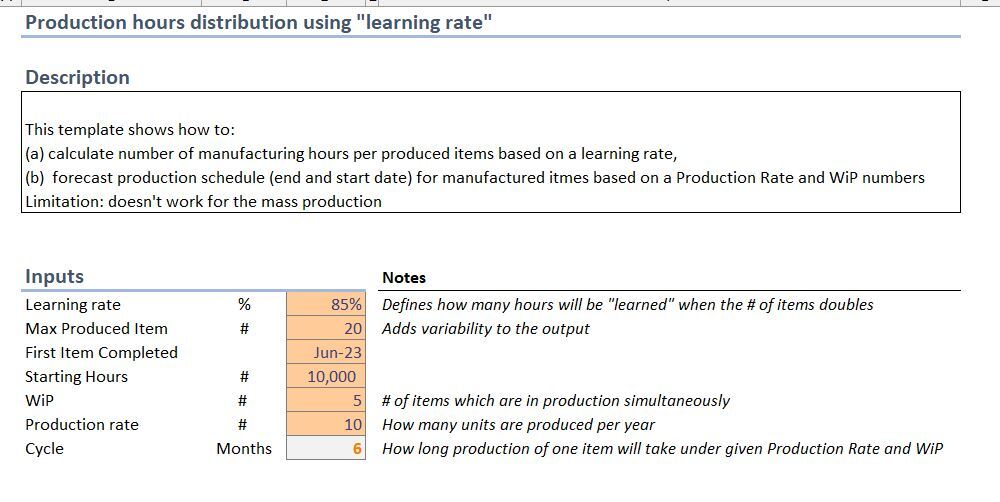Click the % unit cell beside Learning rate
Image resolution: width=1000 pixels, height=502 pixels.
click(244, 304)
